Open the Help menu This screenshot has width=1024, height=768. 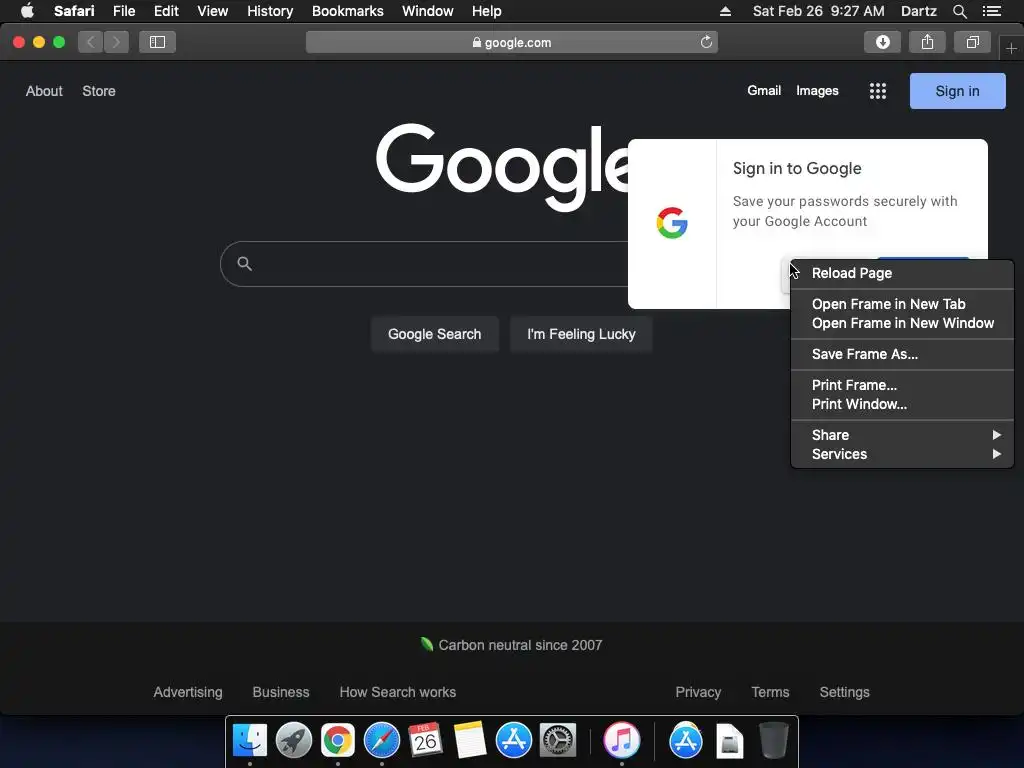[x=487, y=11]
